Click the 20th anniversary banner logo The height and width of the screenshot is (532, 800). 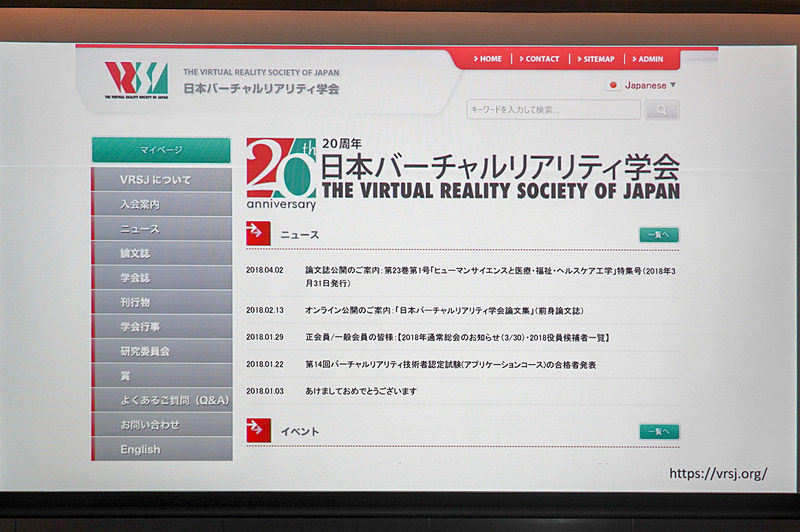pyautogui.click(x=281, y=174)
